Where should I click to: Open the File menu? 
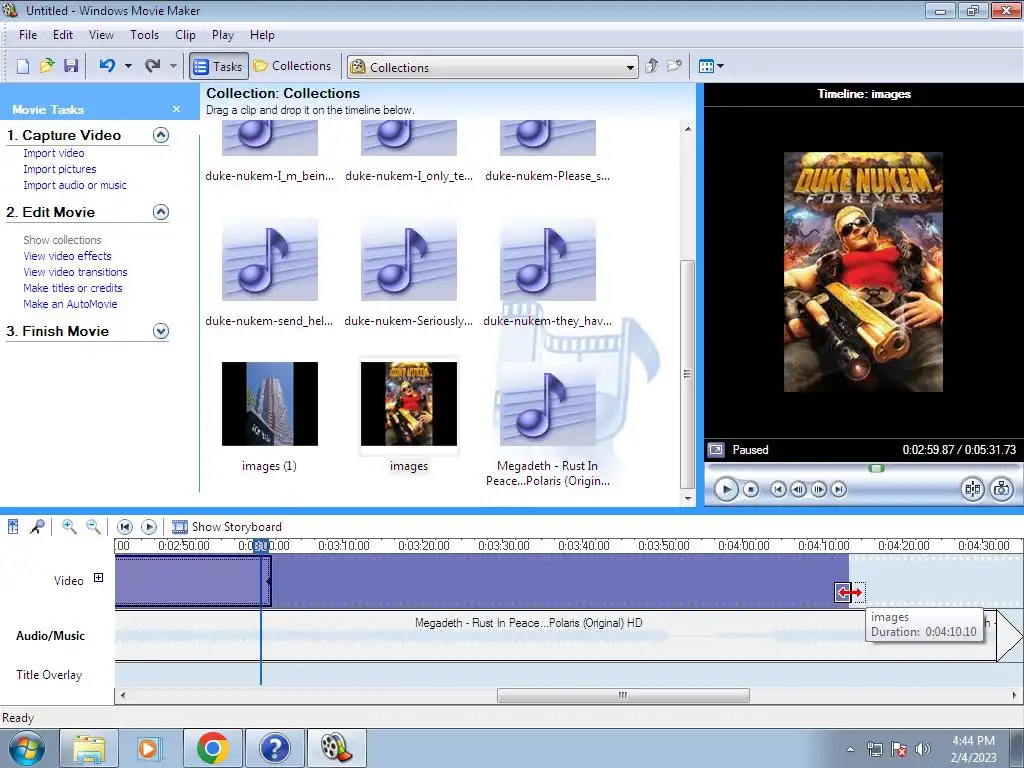(x=27, y=35)
